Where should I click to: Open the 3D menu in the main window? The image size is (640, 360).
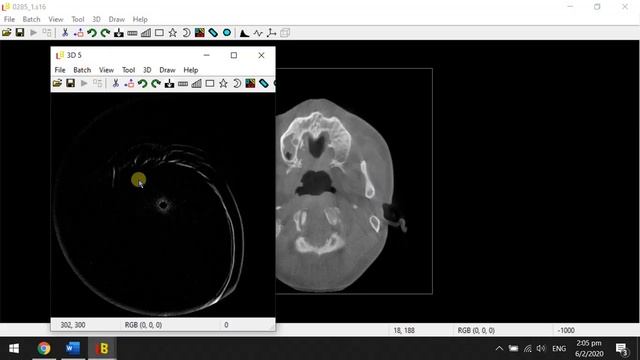tap(96, 19)
